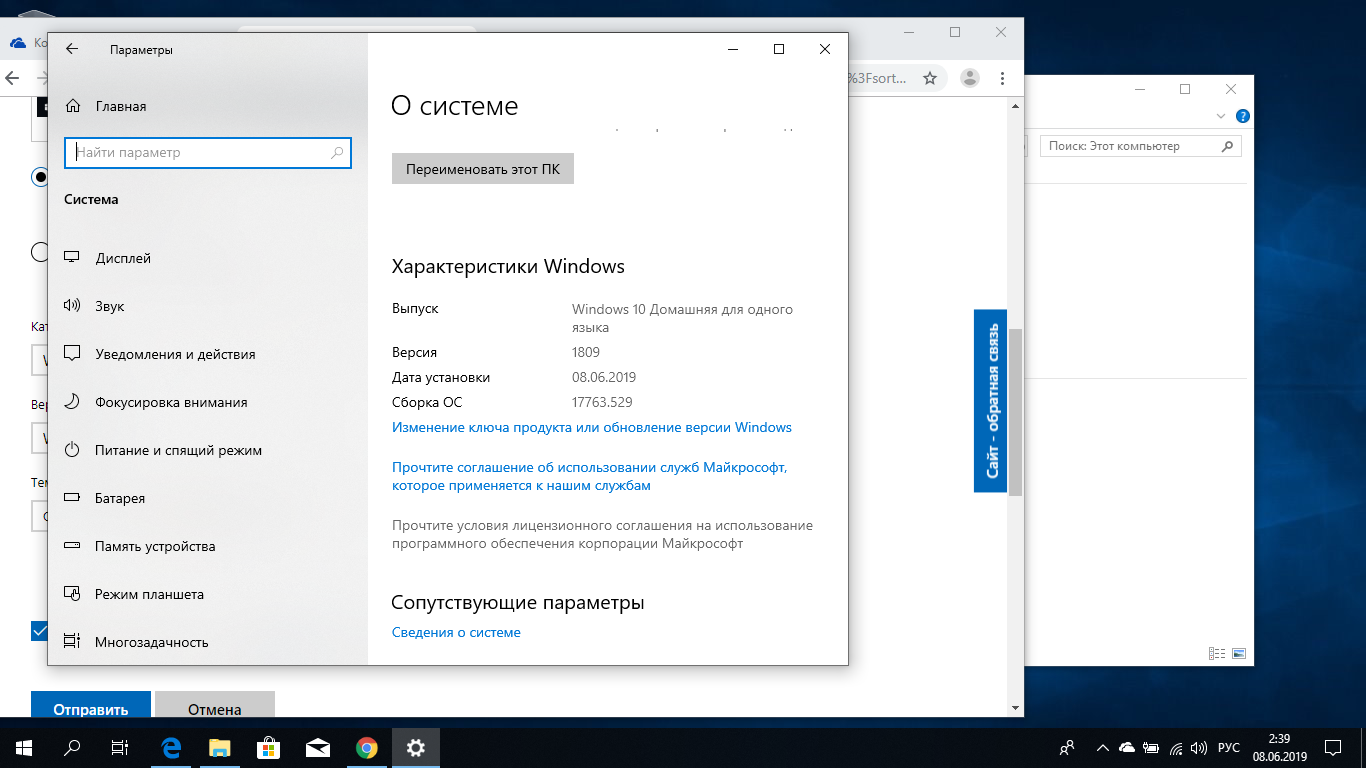Image resolution: width=1366 pixels, height=768 pixels.
Task: Click Отмена button in browser form
Action: (x=215, y=706)
